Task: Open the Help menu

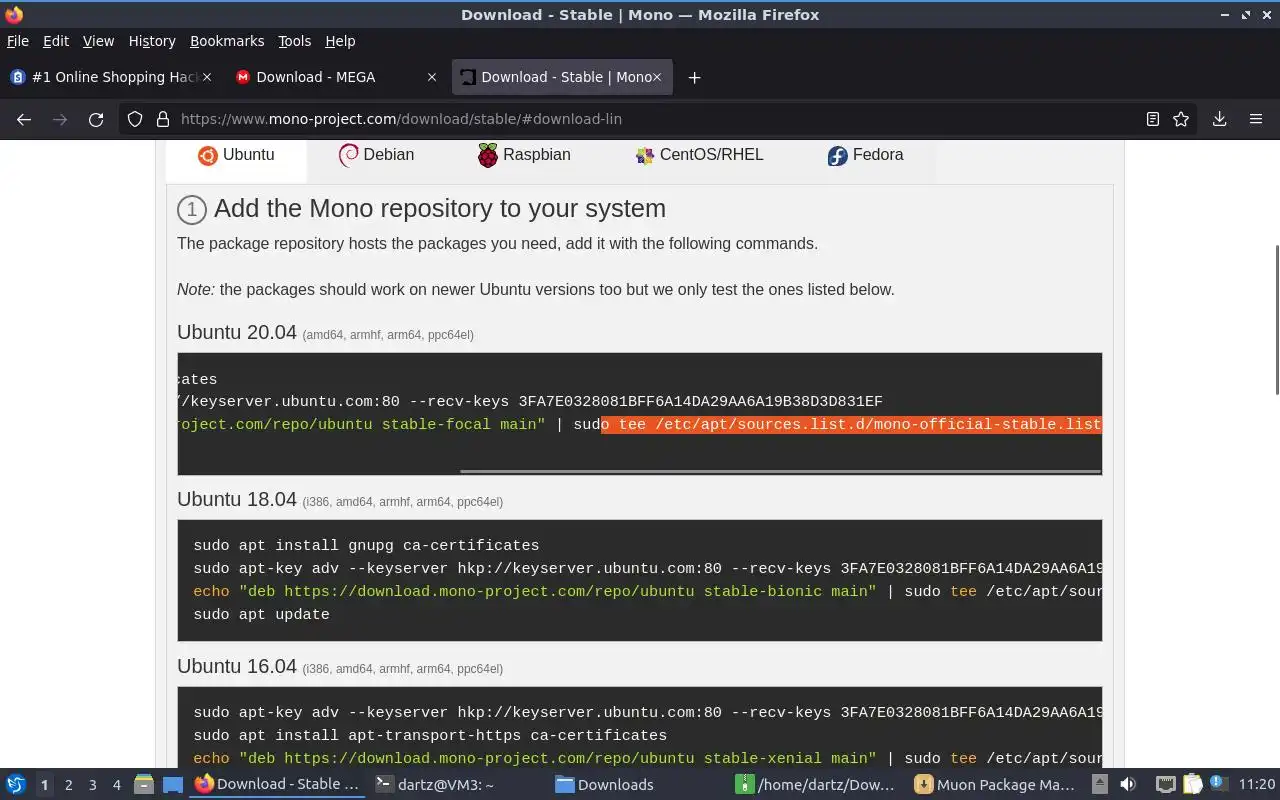Action: click(340, 41)
